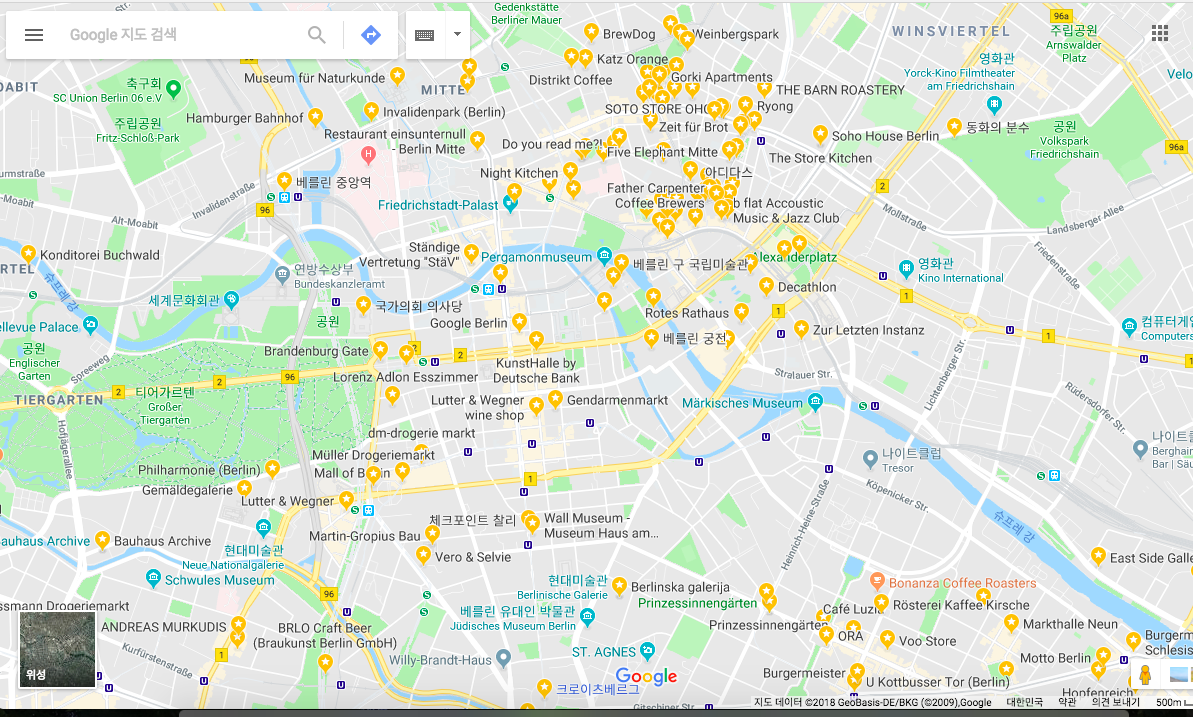Select the Friedrichstadt-Palast teal marker

point(510,203)
